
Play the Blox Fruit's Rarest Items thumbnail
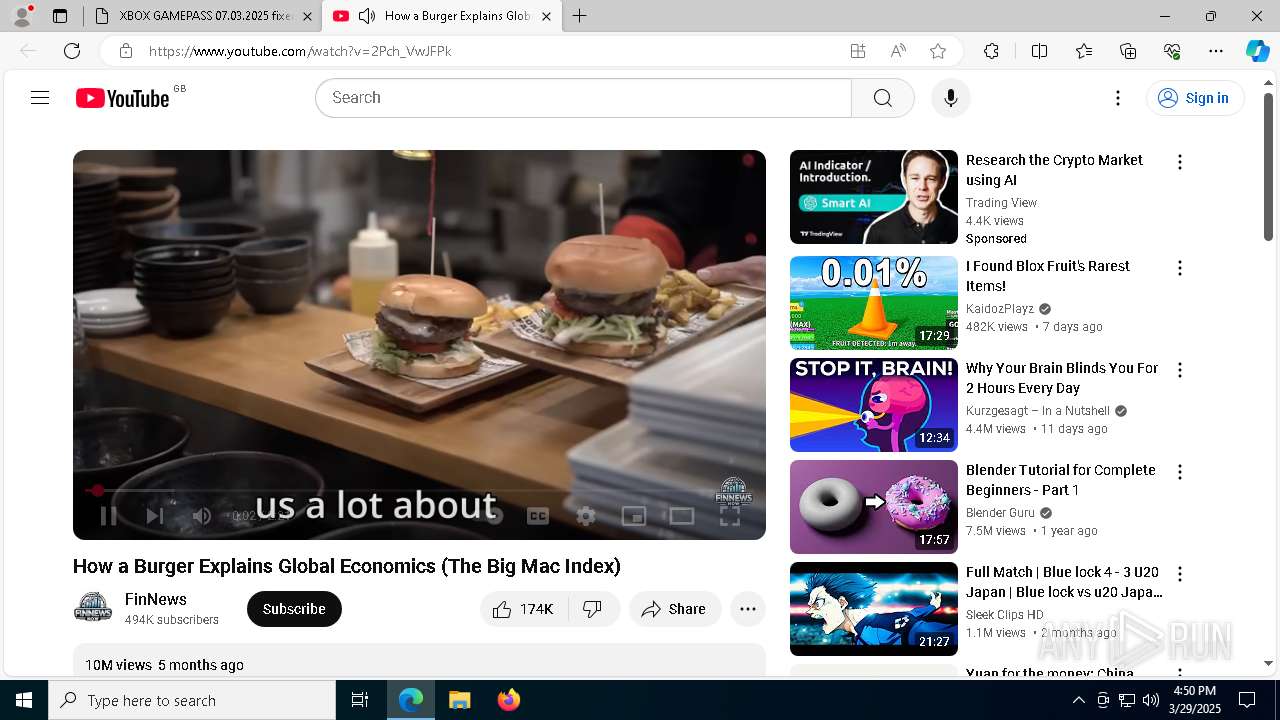pyautogui.click(x=874, y=303)
